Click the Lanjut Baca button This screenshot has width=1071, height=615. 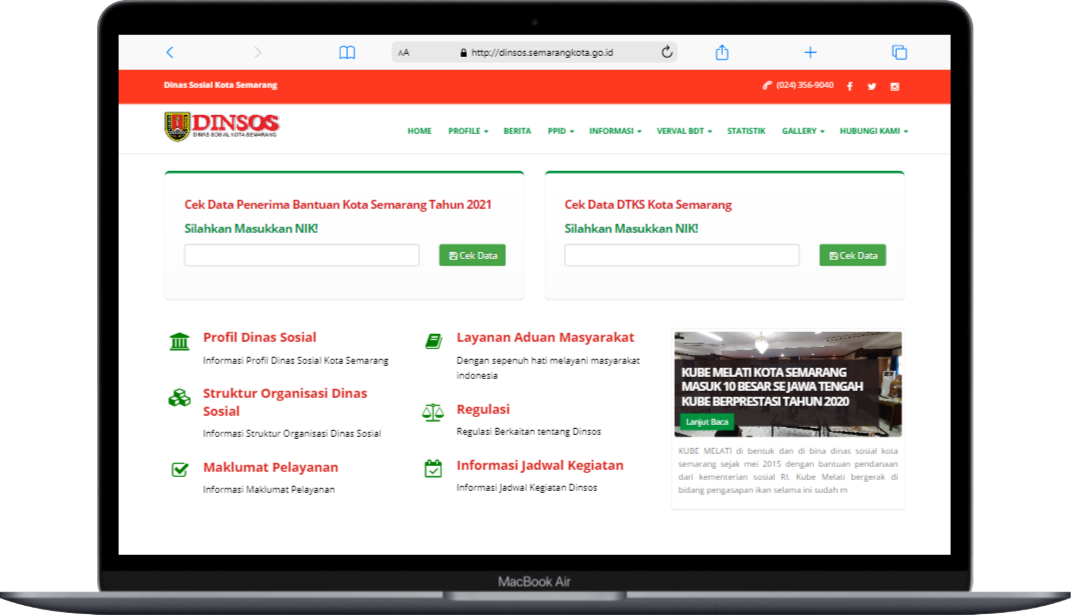click(x=708, y=422)
